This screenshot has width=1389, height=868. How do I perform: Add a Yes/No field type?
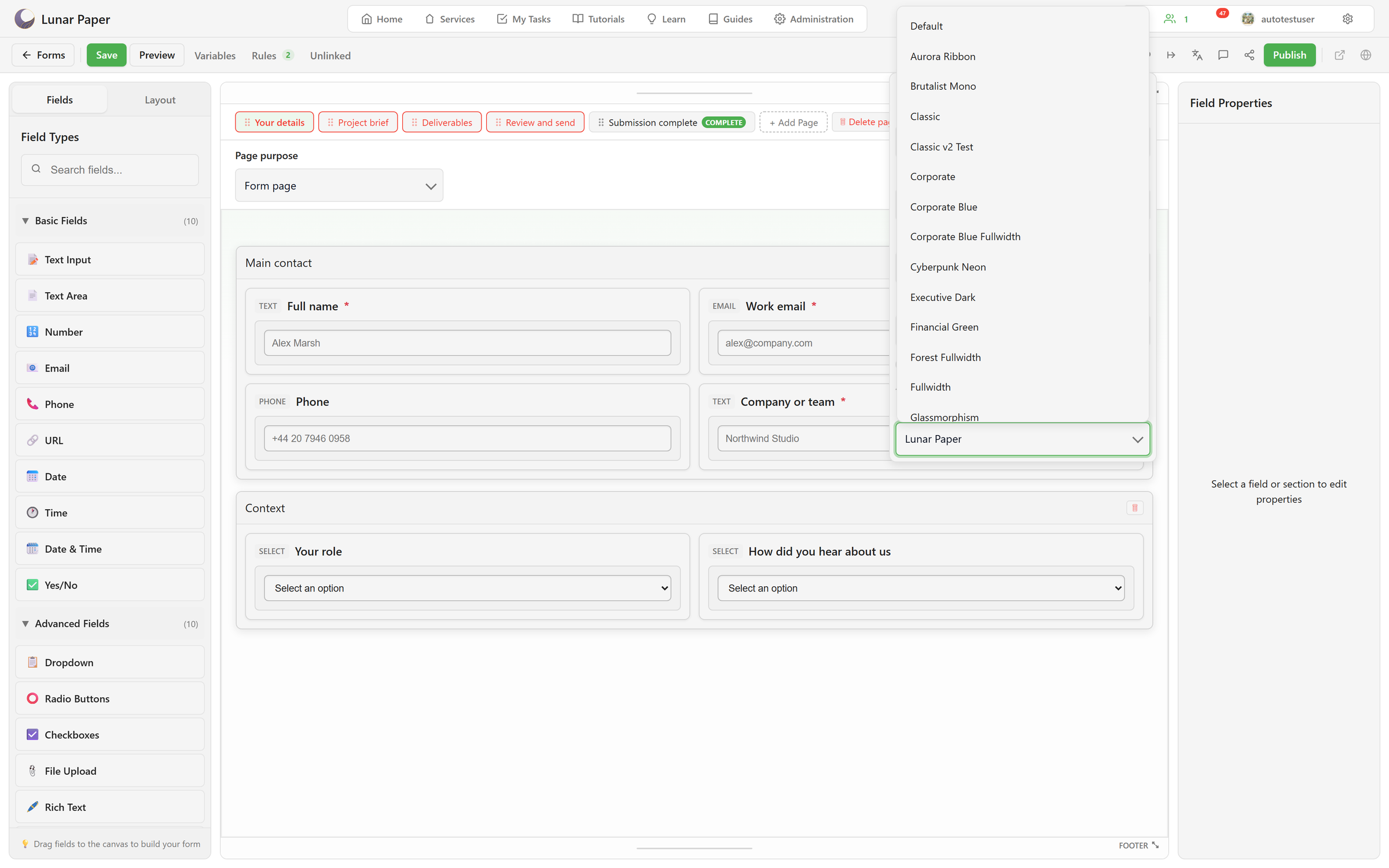tap(110, 585)
